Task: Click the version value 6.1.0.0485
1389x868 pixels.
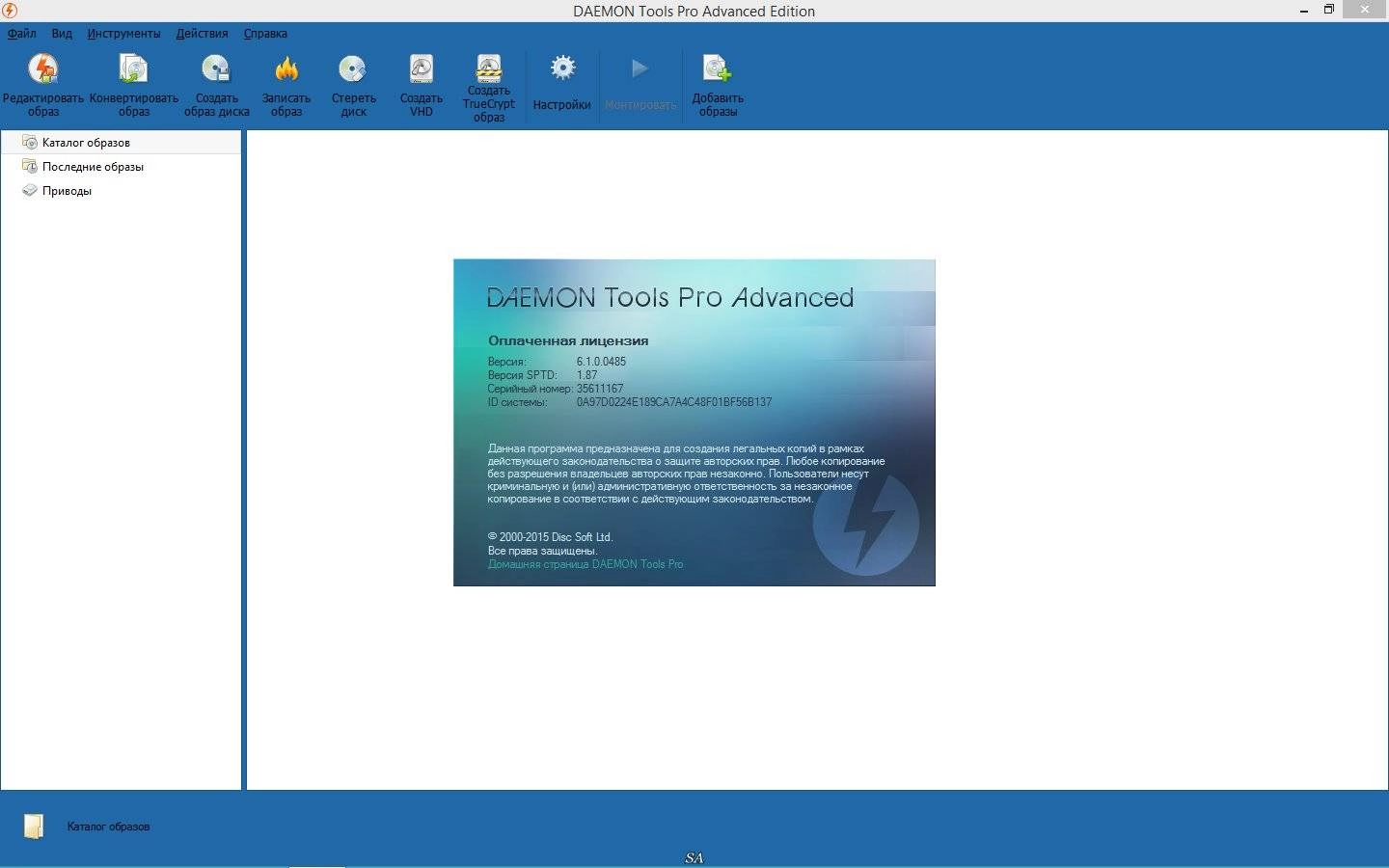Action: click(x=601, y=362)
